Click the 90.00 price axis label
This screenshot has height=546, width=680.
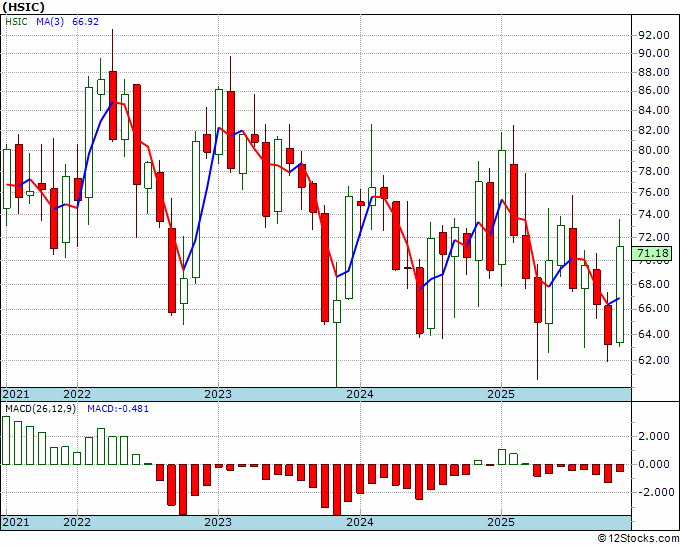tap(654, 53)
